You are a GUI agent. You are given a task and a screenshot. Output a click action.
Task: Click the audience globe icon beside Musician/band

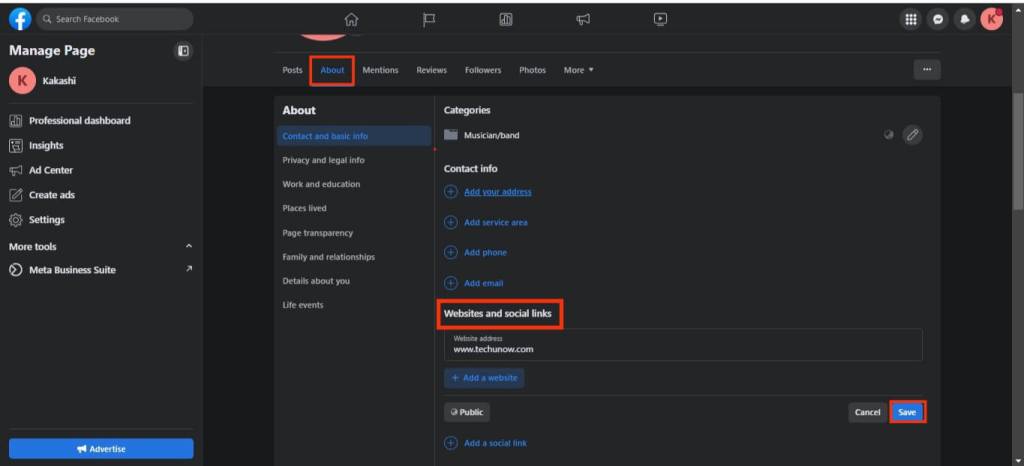tap(888, 135)
